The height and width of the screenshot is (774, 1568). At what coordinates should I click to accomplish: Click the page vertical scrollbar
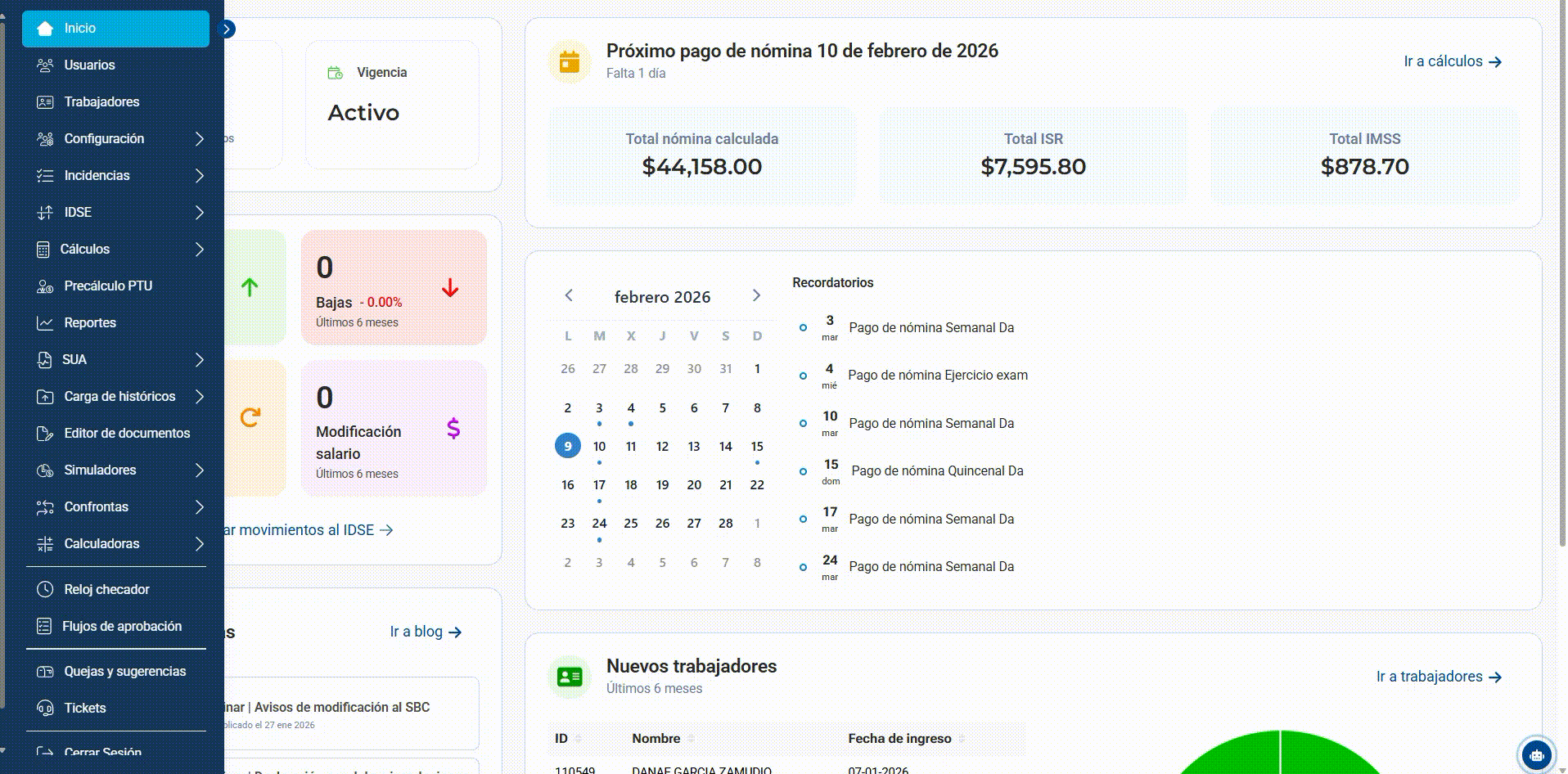click(x=1561, y=274)
